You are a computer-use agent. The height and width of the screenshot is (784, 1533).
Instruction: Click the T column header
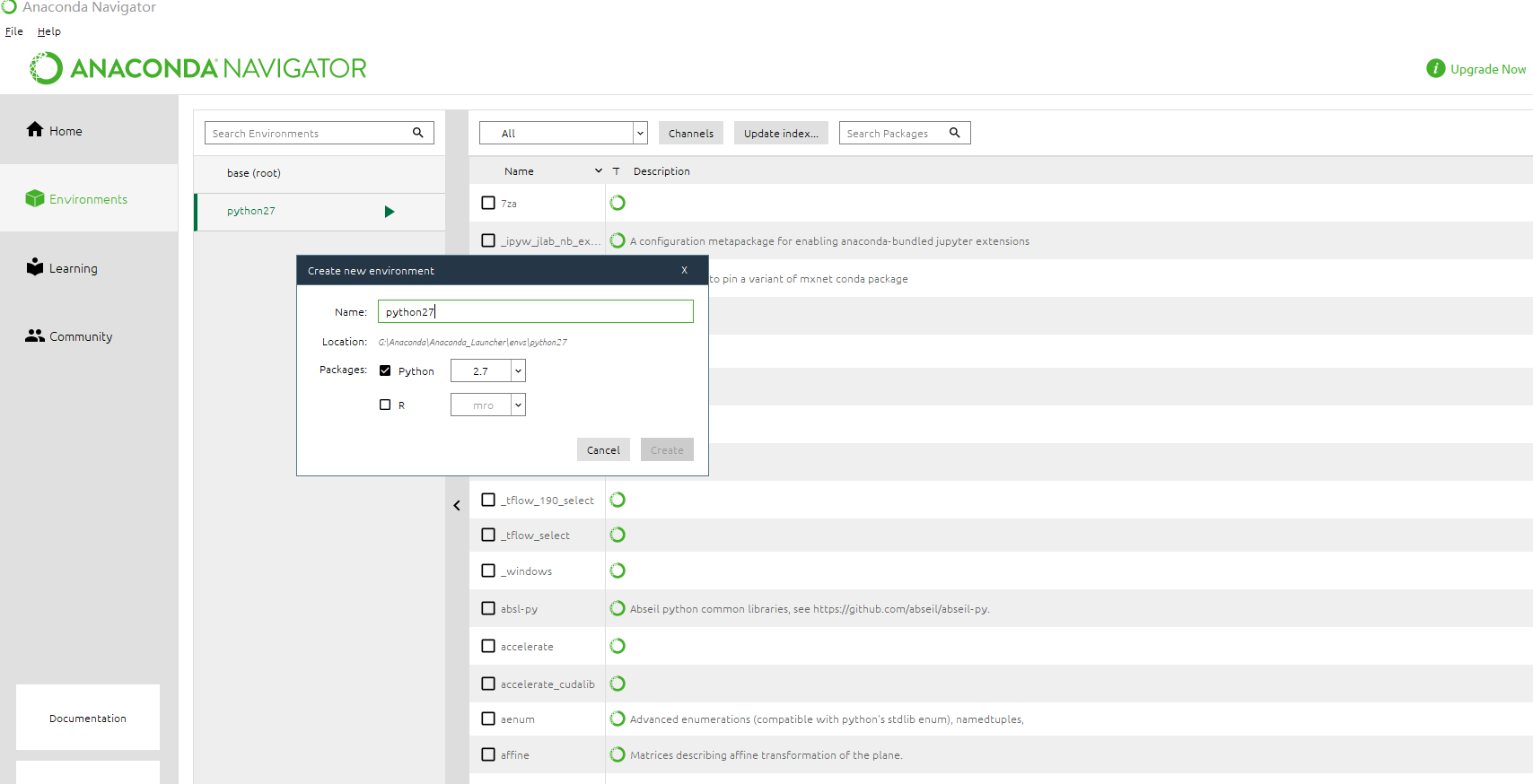tap(617, 170)
